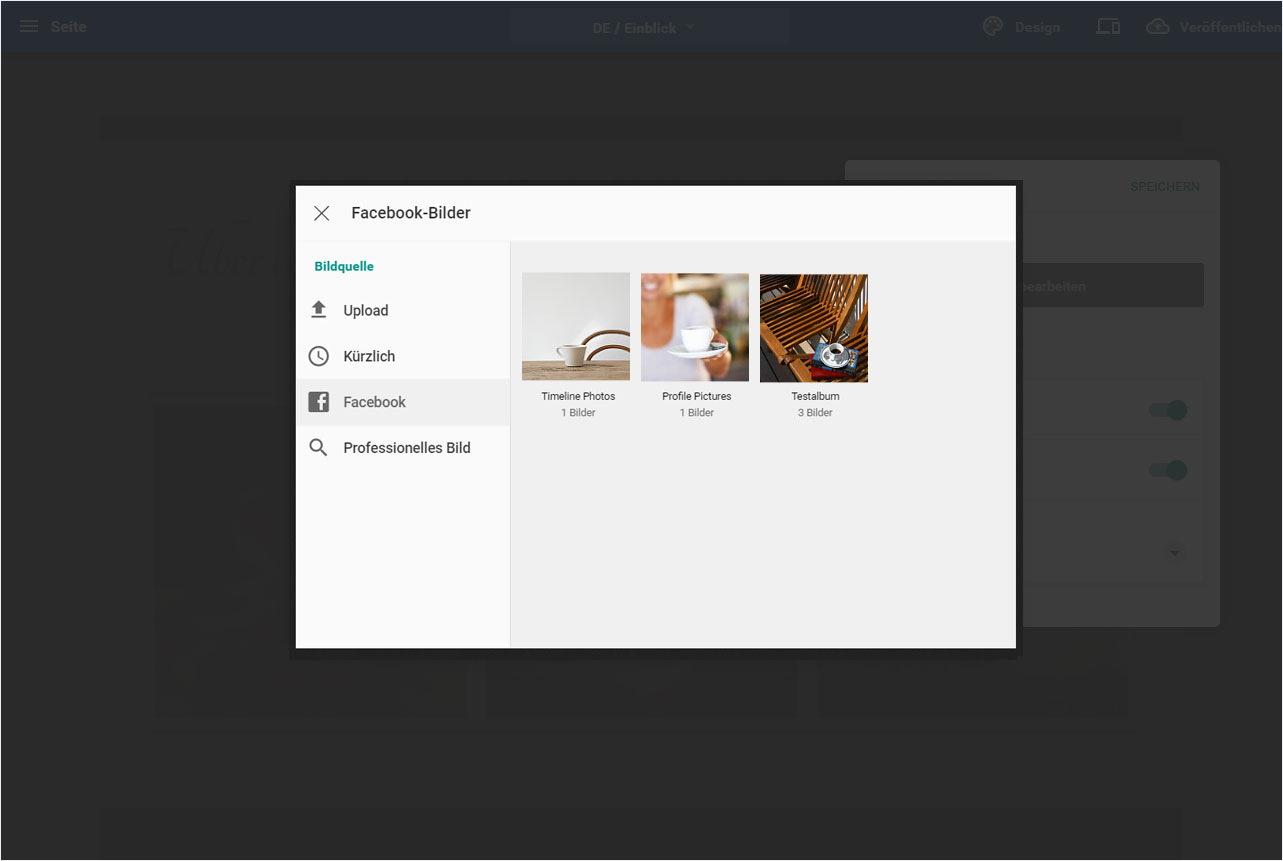Open the Timeline Photos album thumbnail
The height and width of the screenshot is (861, 1283).
pyautogui.click(x=576, y=327)
